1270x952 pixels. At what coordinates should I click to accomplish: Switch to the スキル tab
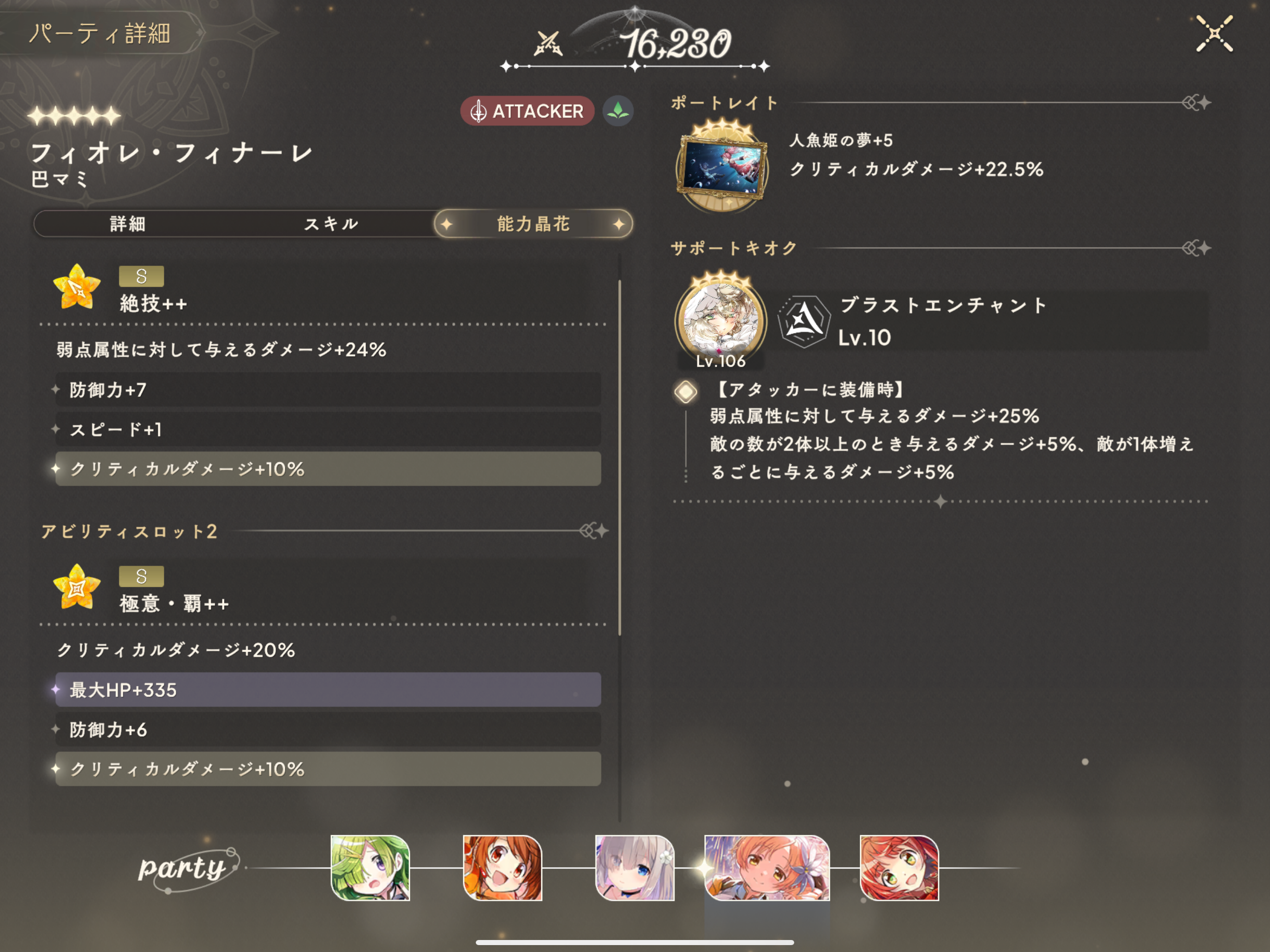(x=331, y=224)
